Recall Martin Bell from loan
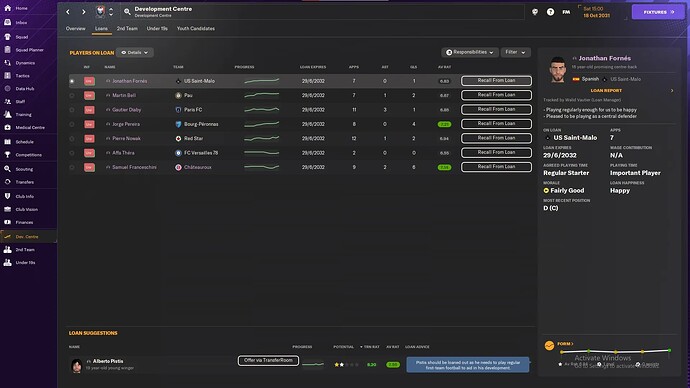The width and height of the screenshot is (690, 388). (496, 95)
